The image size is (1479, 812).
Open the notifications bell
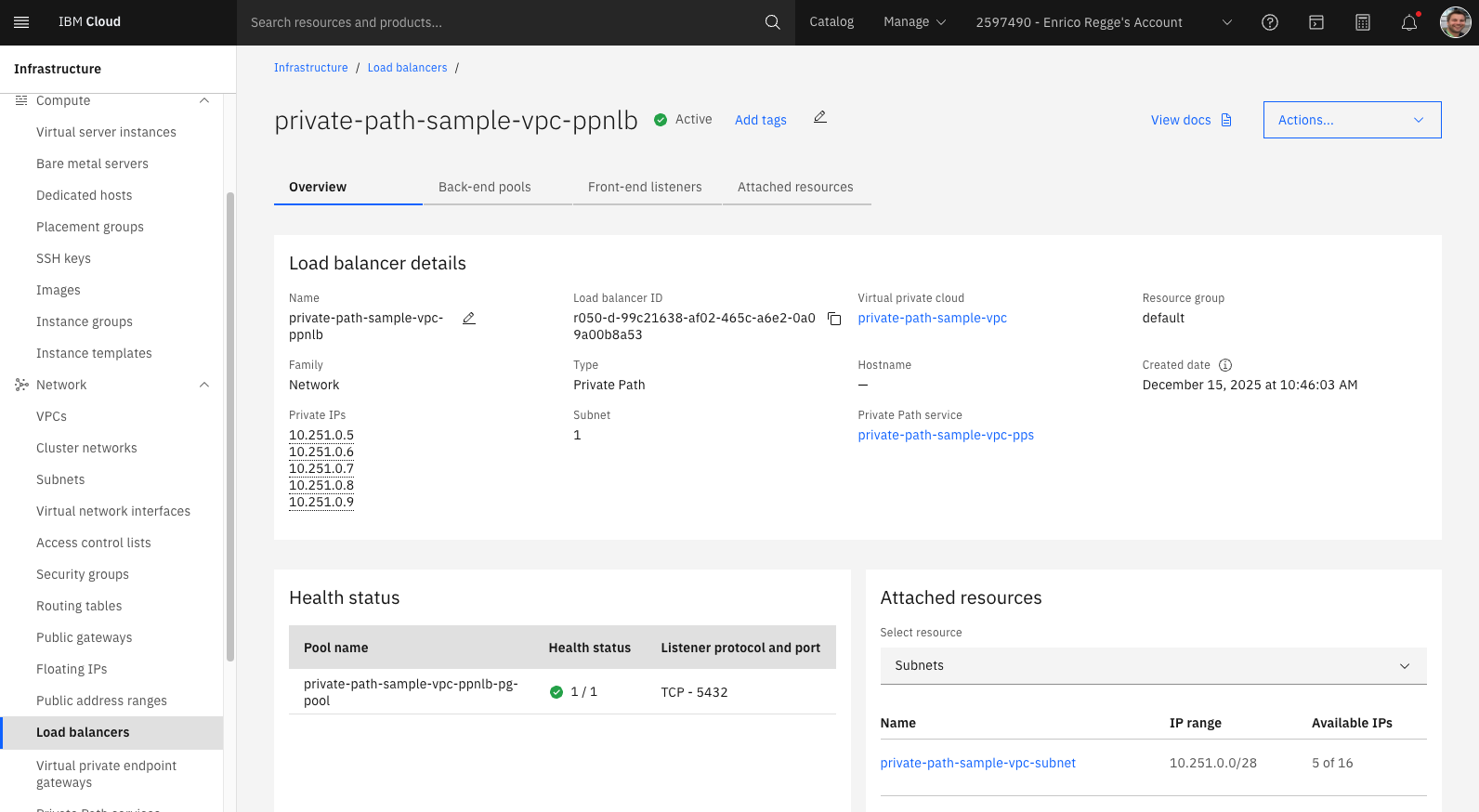click(x=1408, y=22)
